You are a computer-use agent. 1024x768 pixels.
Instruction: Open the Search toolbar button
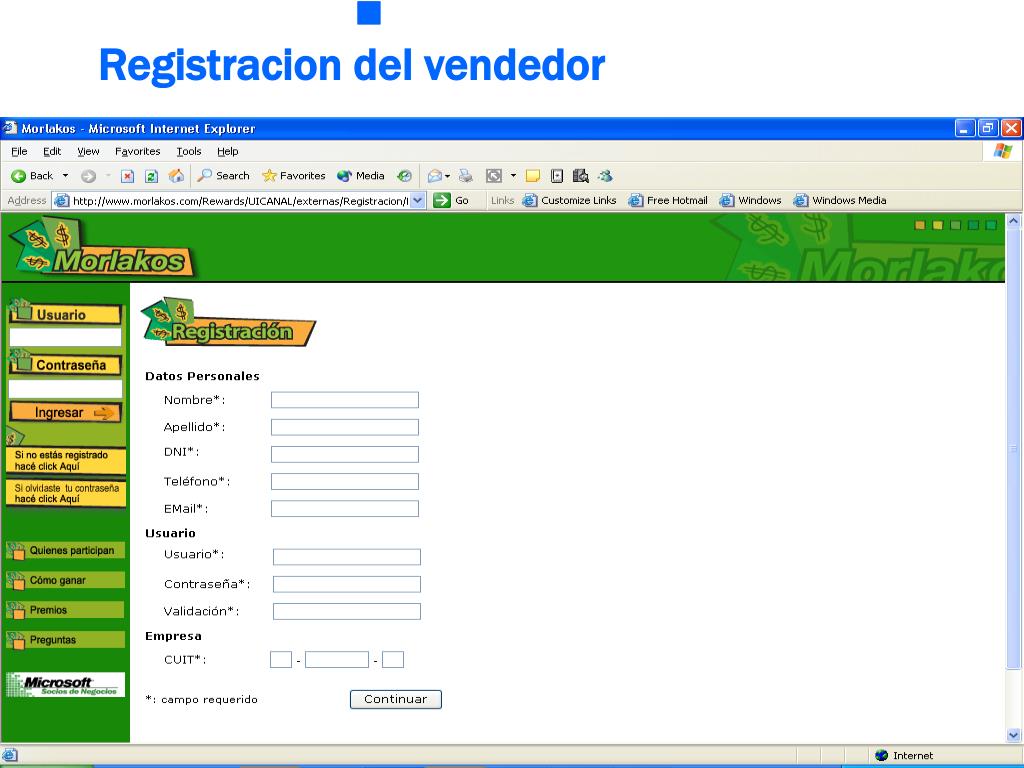(x=223, y=176)
